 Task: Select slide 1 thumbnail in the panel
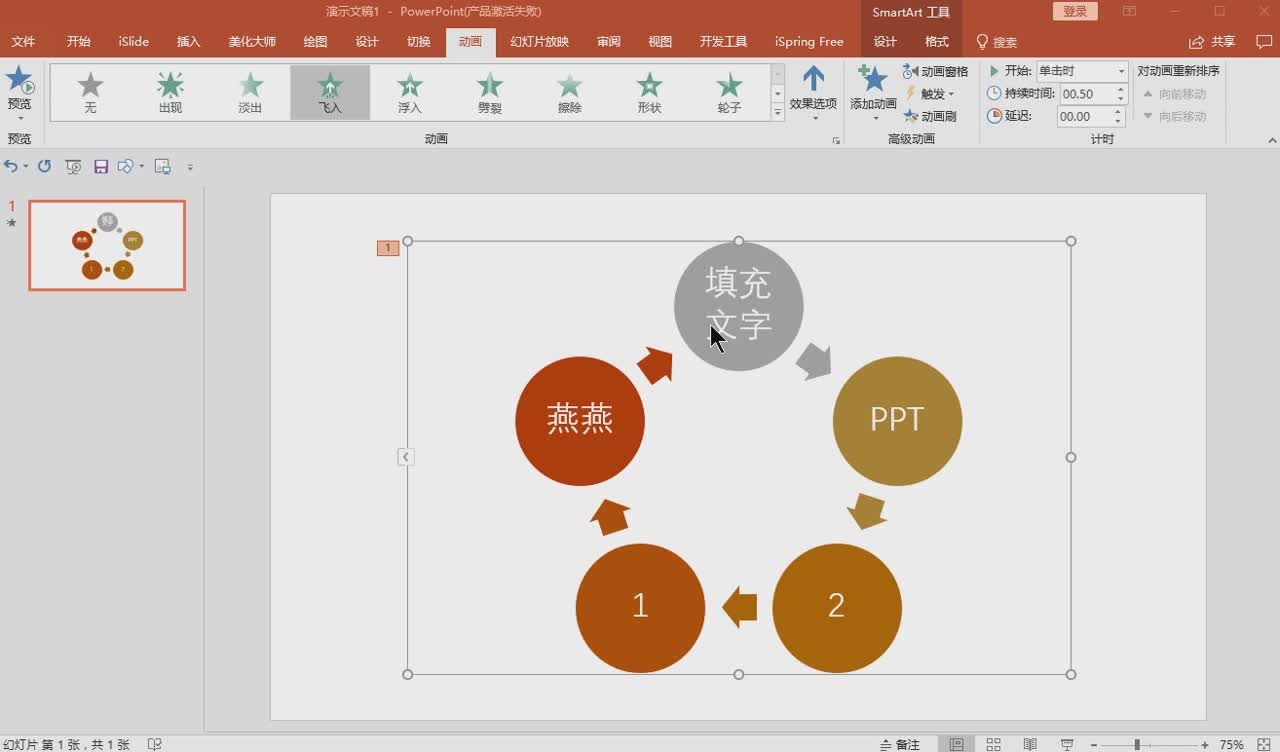point(107,245)
